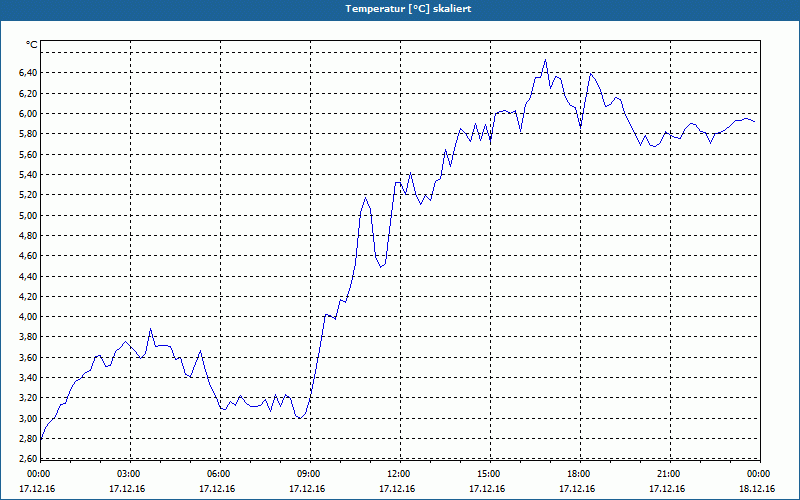
Task: Click the °C unit label above the y-axis
Action: click(32, 45)
